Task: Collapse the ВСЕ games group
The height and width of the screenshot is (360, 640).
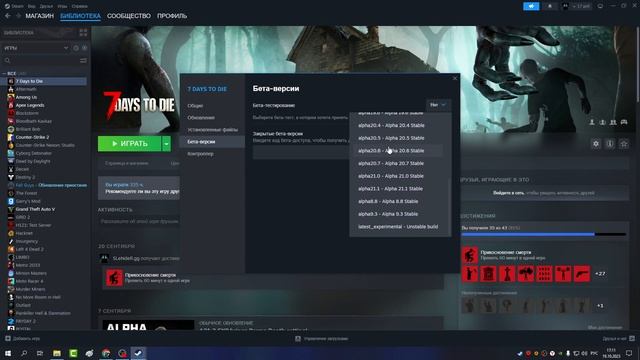Action: (4, 73)
